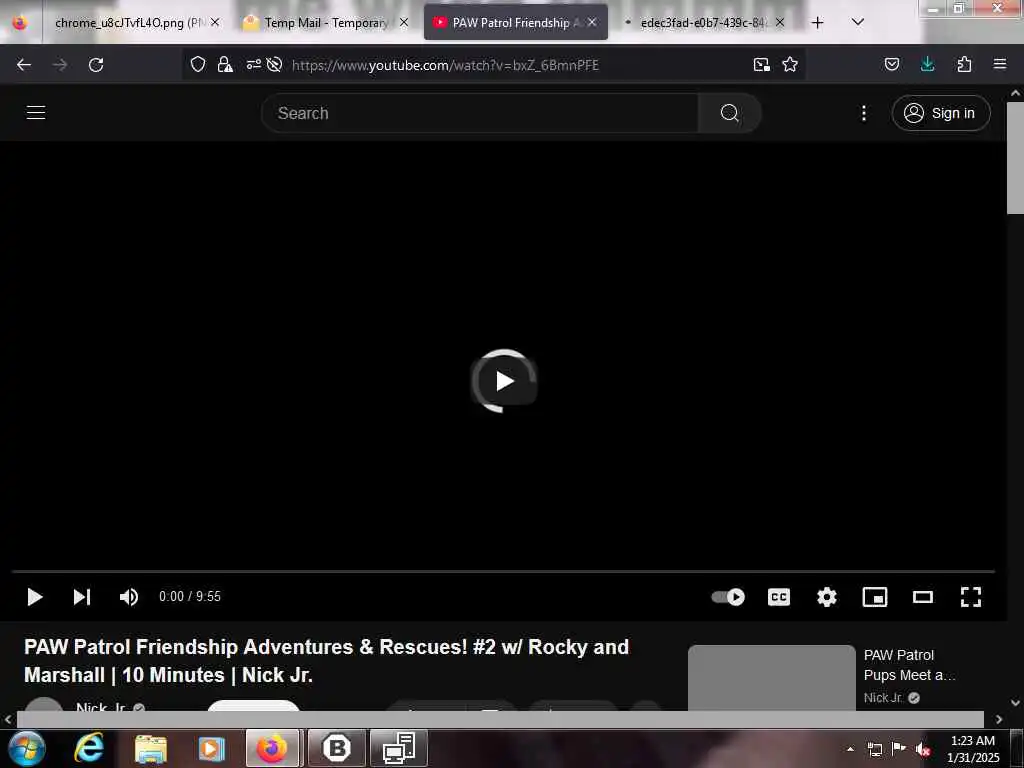Screen dimensions: 1024x768
Task: Switch to the Temp Mail tab
Action: tap(325, 23)
